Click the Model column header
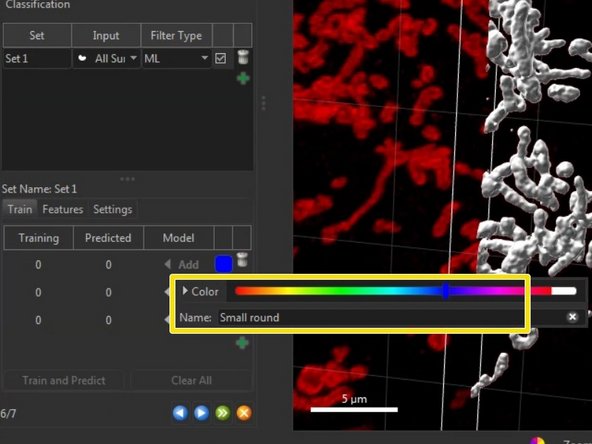The width and height of the screenshot is (592, 444). point(179,238)
